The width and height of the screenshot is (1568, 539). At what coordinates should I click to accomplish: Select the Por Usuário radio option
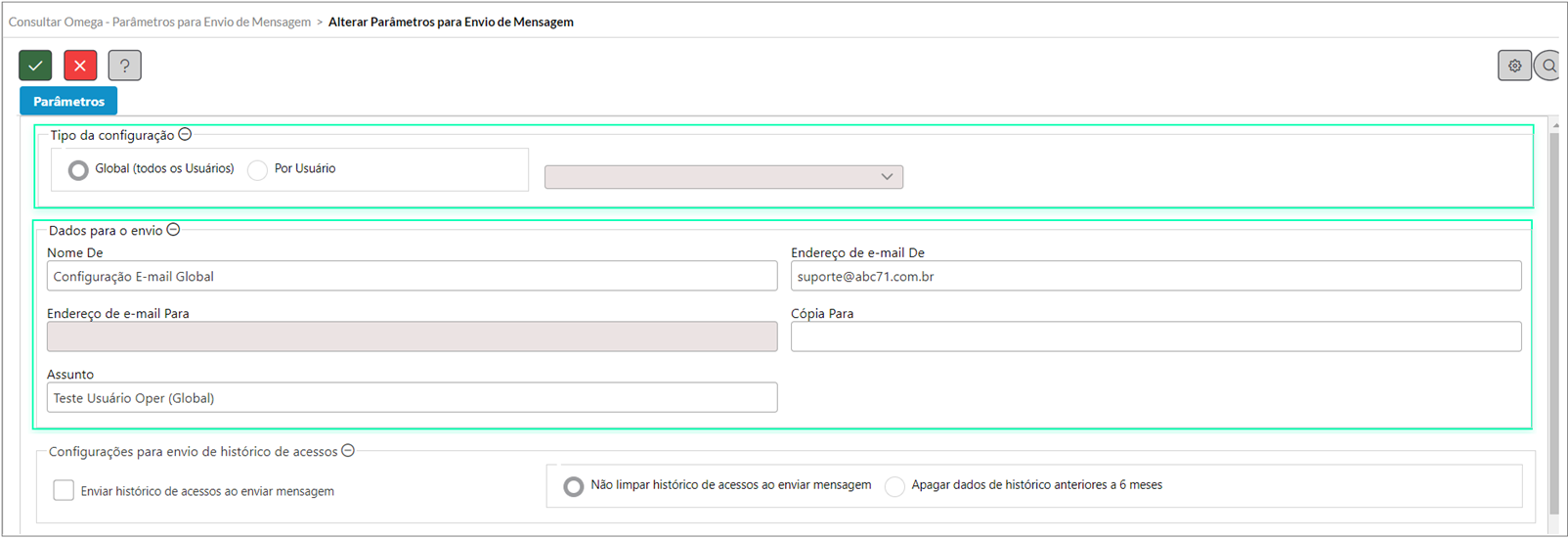point(257,170)
